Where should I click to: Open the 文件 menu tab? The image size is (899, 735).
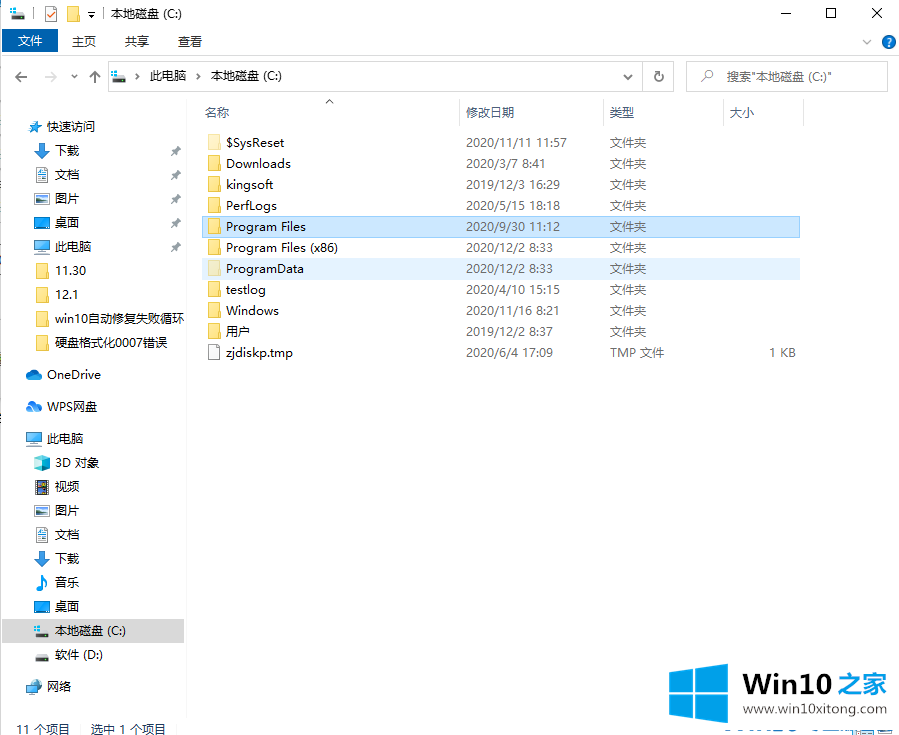30,41
